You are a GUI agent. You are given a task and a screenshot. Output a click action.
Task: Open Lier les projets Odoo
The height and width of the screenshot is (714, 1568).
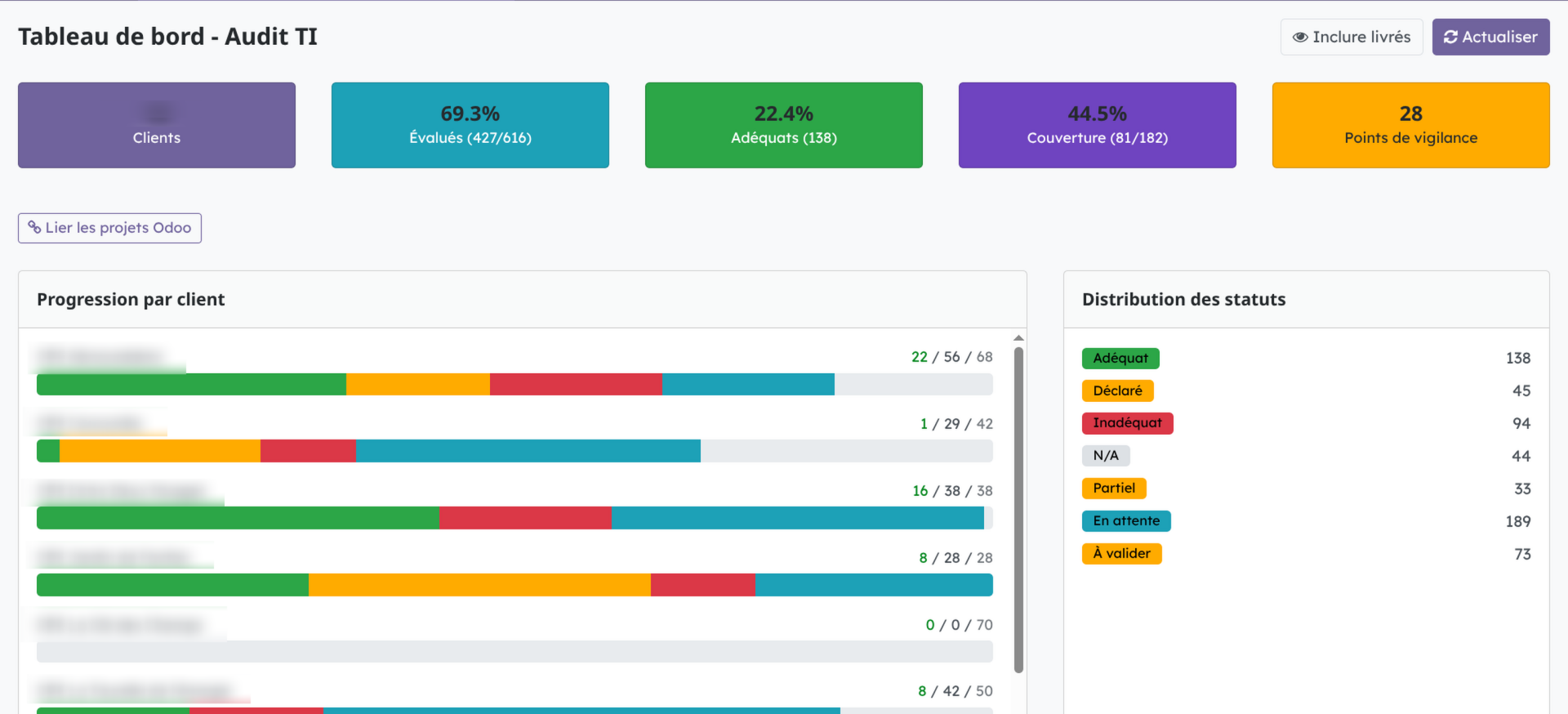(109, 228)
